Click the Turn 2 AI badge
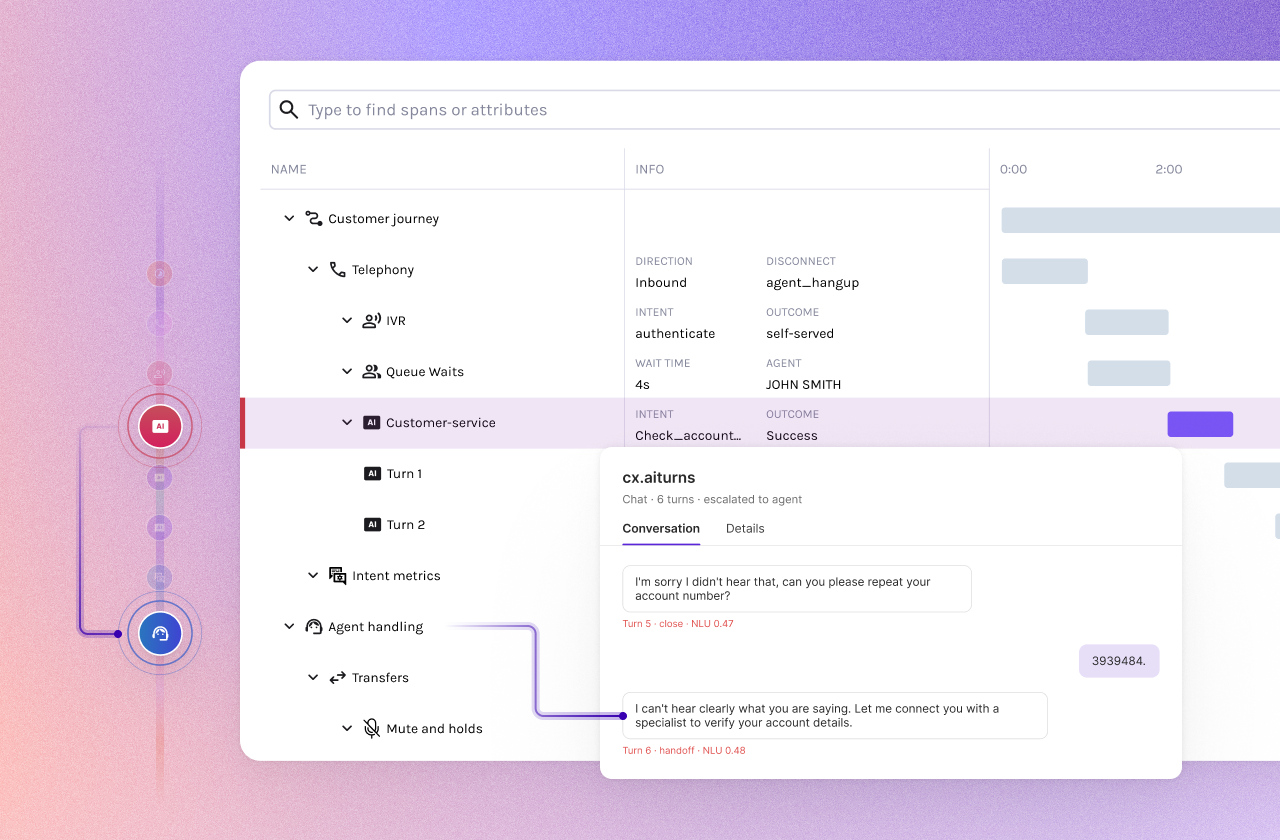The image size is (1280, 840). 372,524
